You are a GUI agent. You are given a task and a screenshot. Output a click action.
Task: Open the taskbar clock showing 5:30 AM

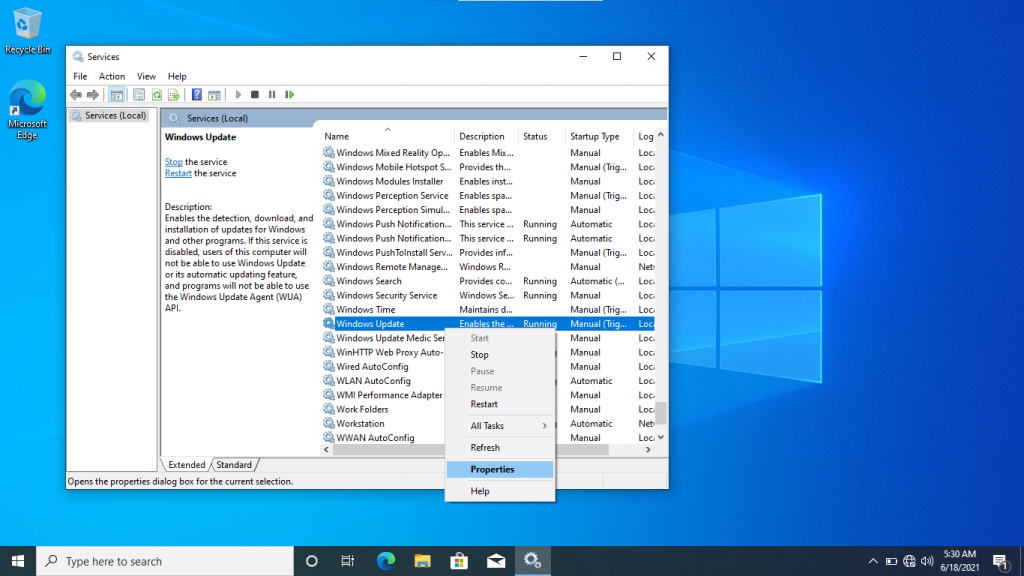tap(959, 561)
